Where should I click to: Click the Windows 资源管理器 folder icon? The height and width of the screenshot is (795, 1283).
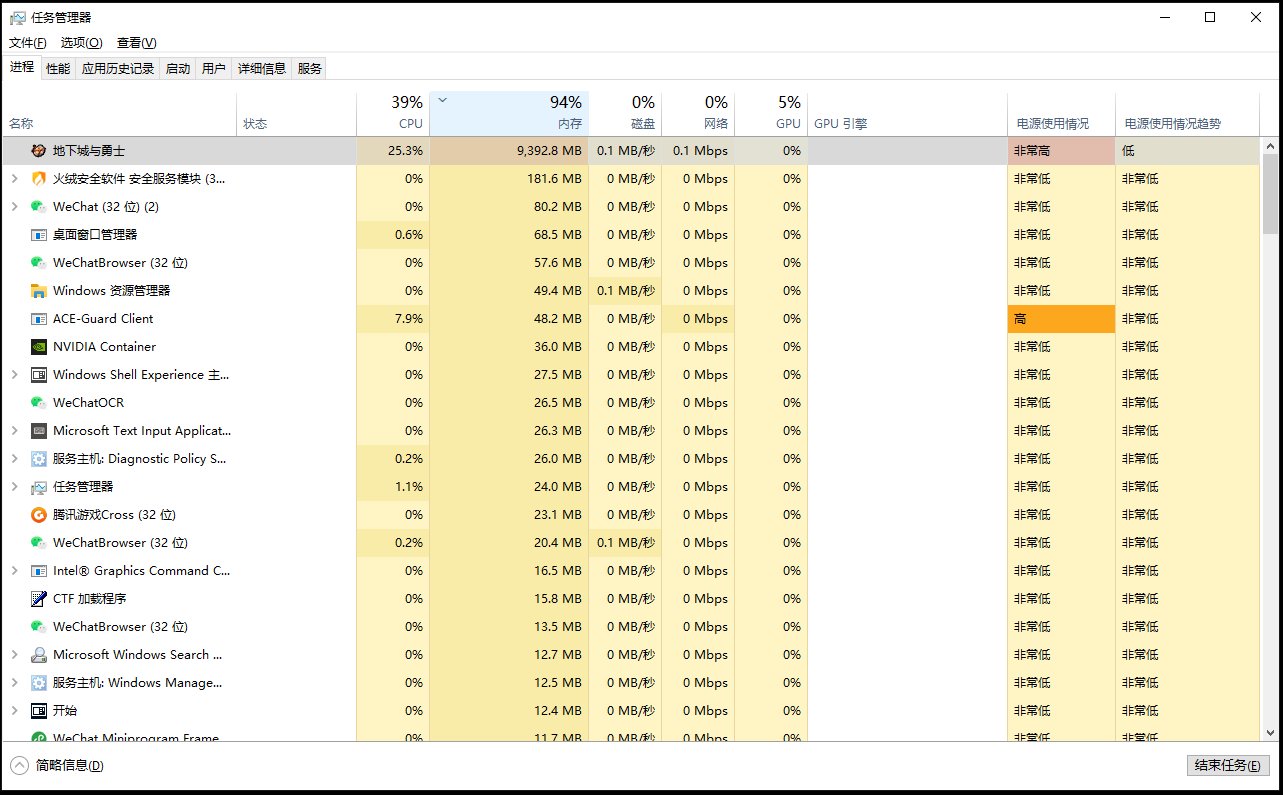(38, 290)
